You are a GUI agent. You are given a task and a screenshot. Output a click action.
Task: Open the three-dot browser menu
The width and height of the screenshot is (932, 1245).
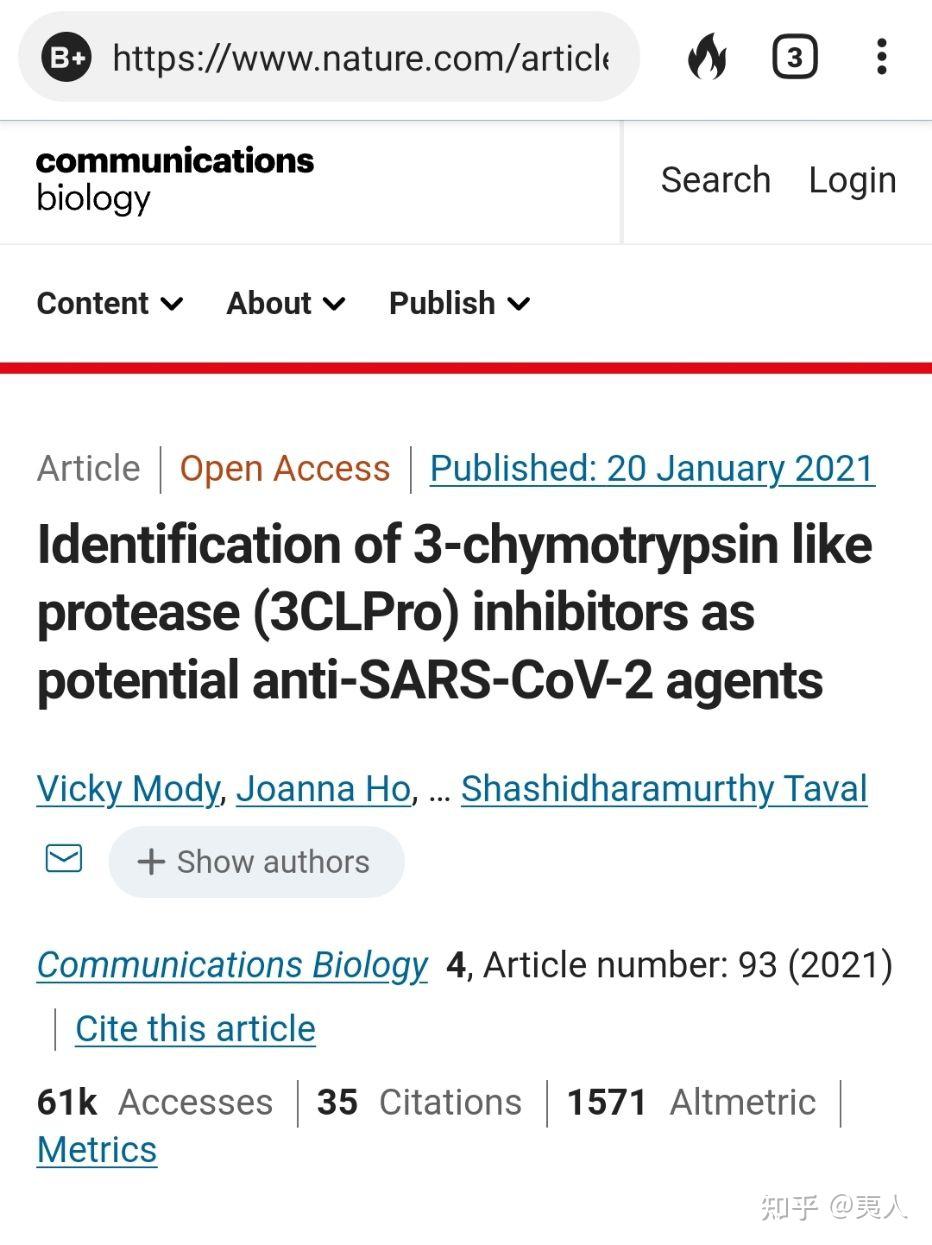point(881,58)
